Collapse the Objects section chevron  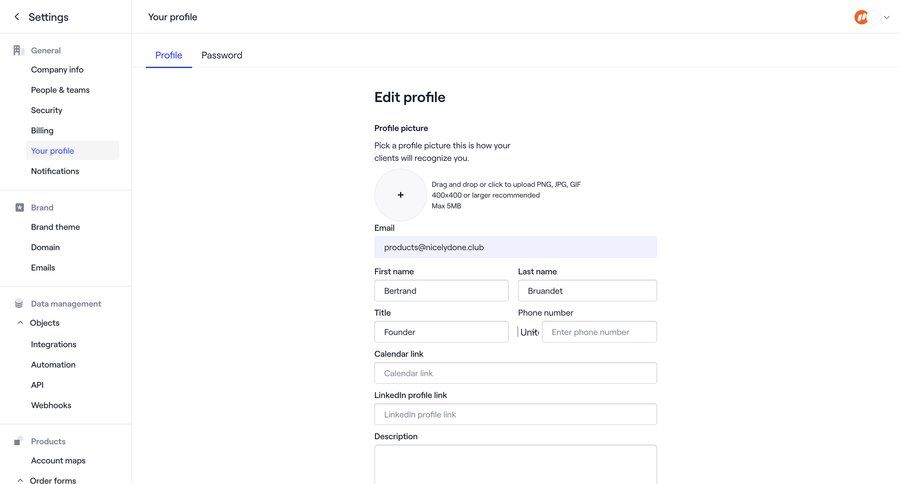(20, 323)
